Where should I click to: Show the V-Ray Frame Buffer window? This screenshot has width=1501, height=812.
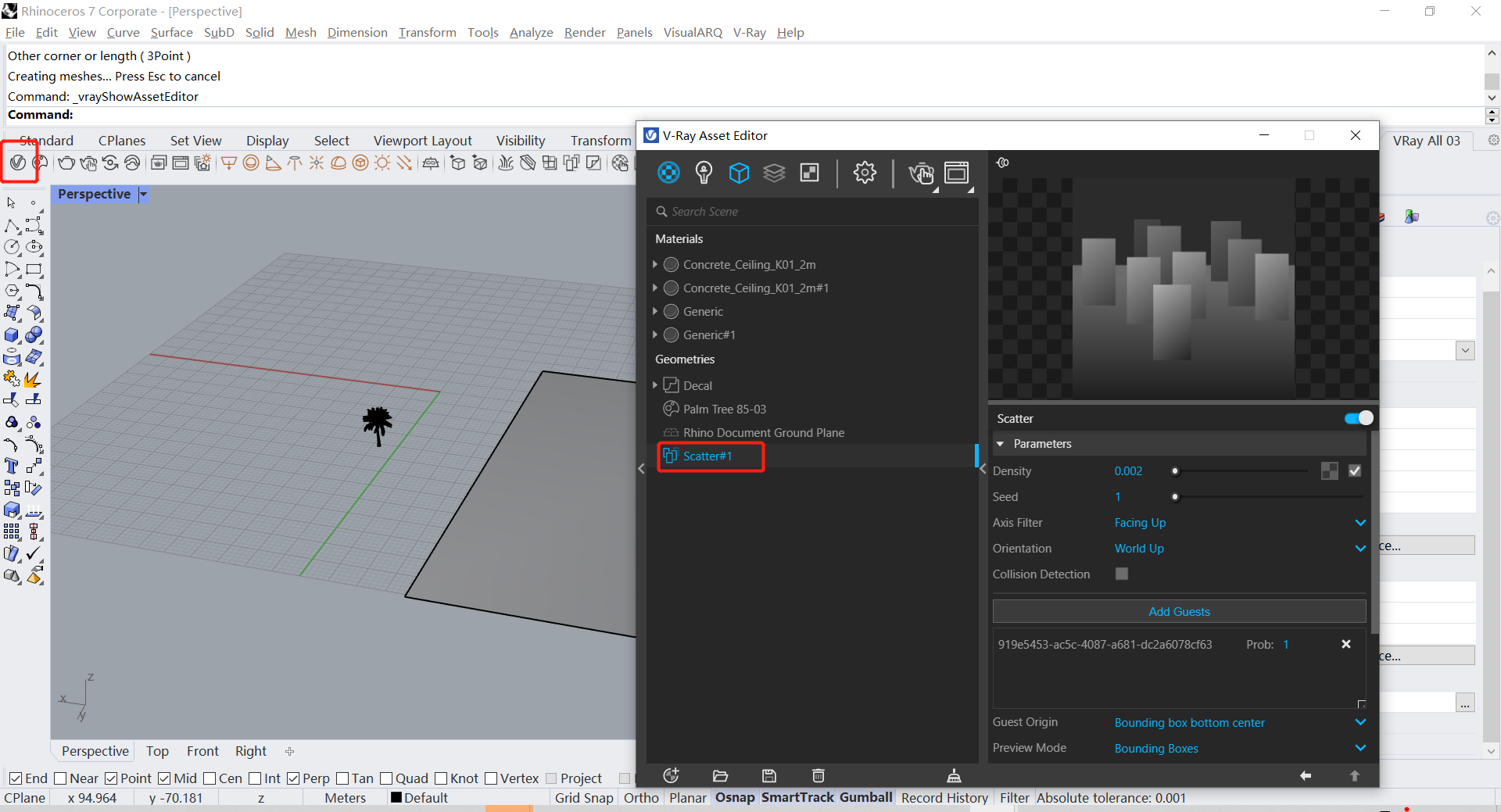pyautogui.click(x=957, y=172)
